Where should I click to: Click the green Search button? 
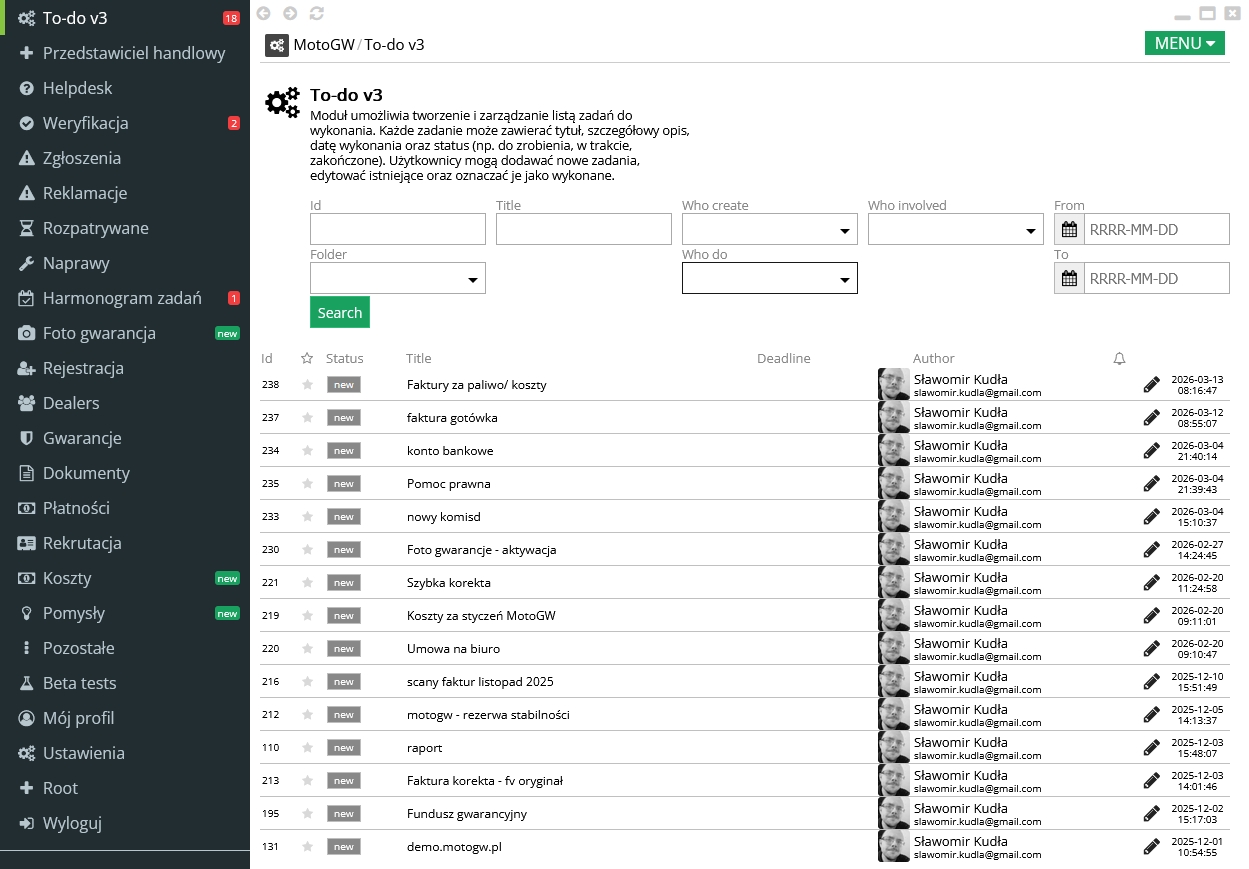339,312
